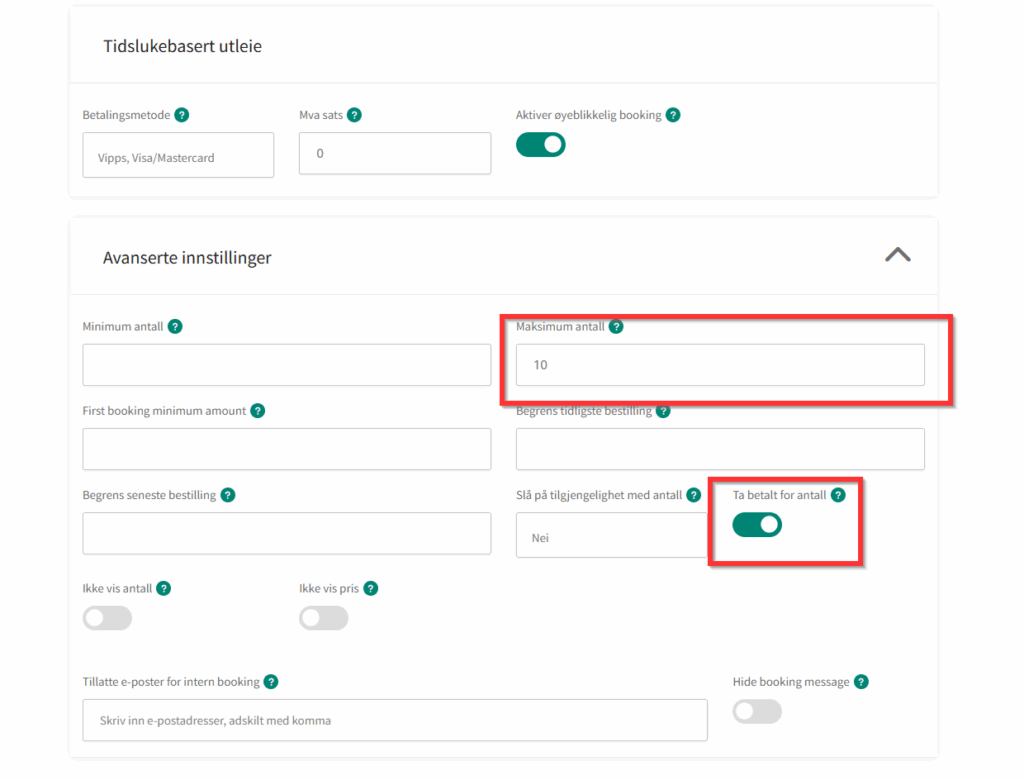
Task: Open help for Begrens seneste bestilling
Action: (x=228, y=495)
